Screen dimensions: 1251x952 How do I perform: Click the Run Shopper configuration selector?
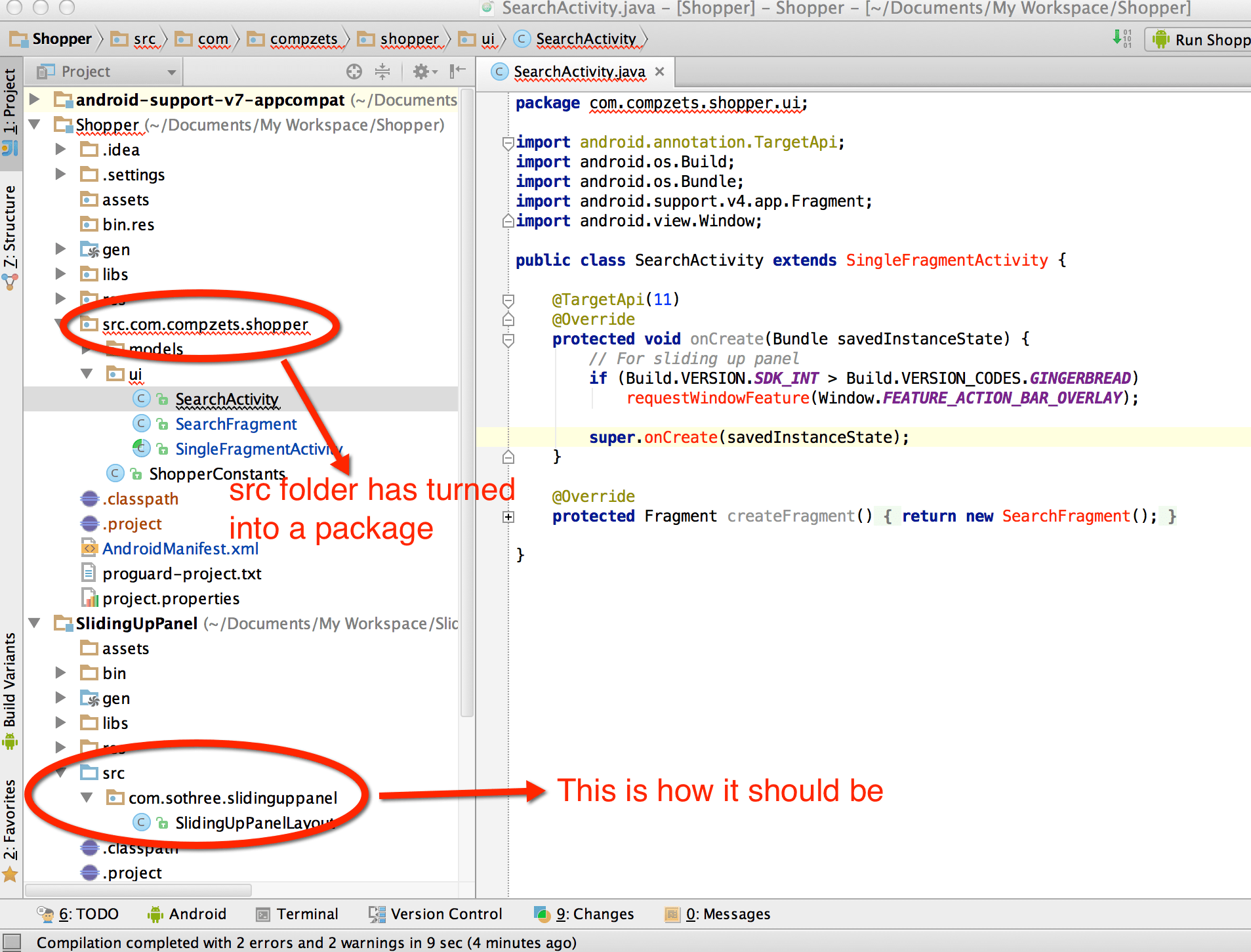(x=1199, y=39)
